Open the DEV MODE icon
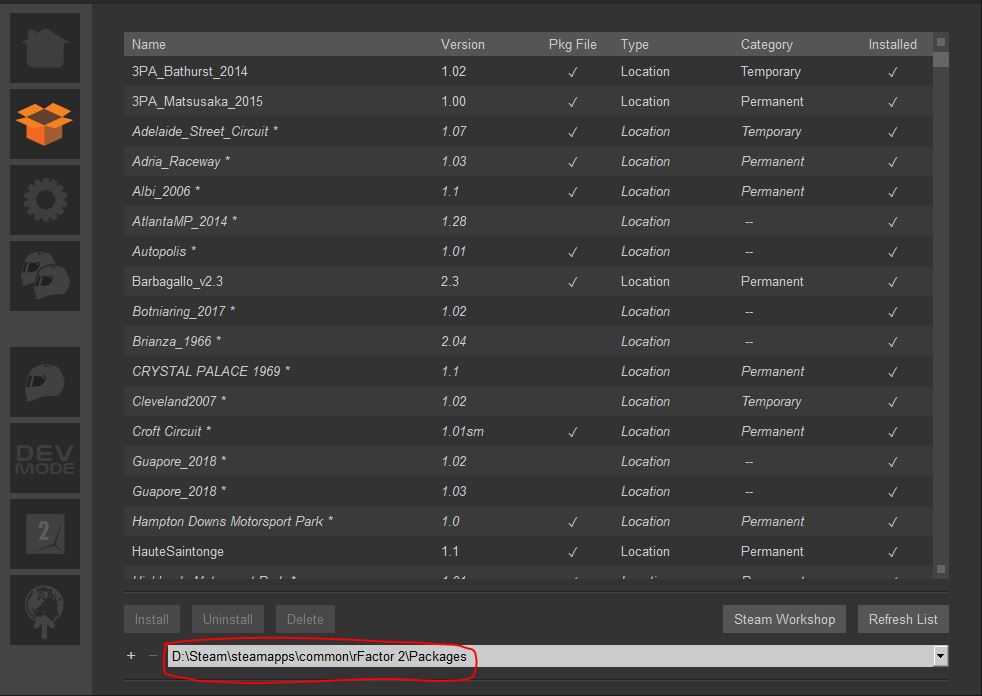 pos(45,458)
